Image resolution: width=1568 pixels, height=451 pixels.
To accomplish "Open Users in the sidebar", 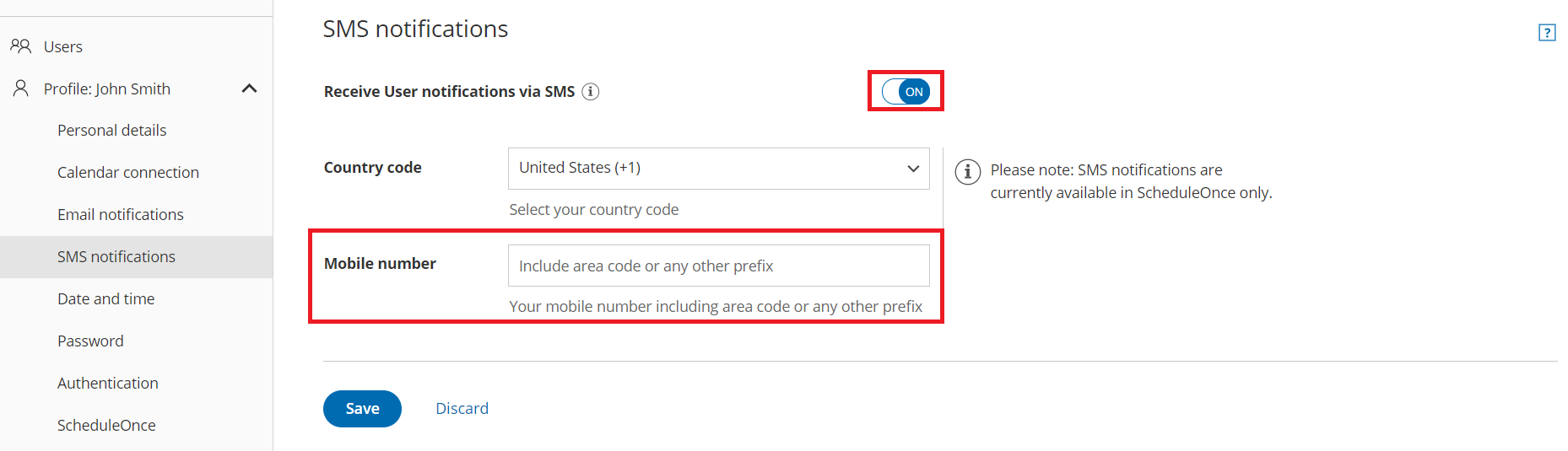I will point(63,46).
